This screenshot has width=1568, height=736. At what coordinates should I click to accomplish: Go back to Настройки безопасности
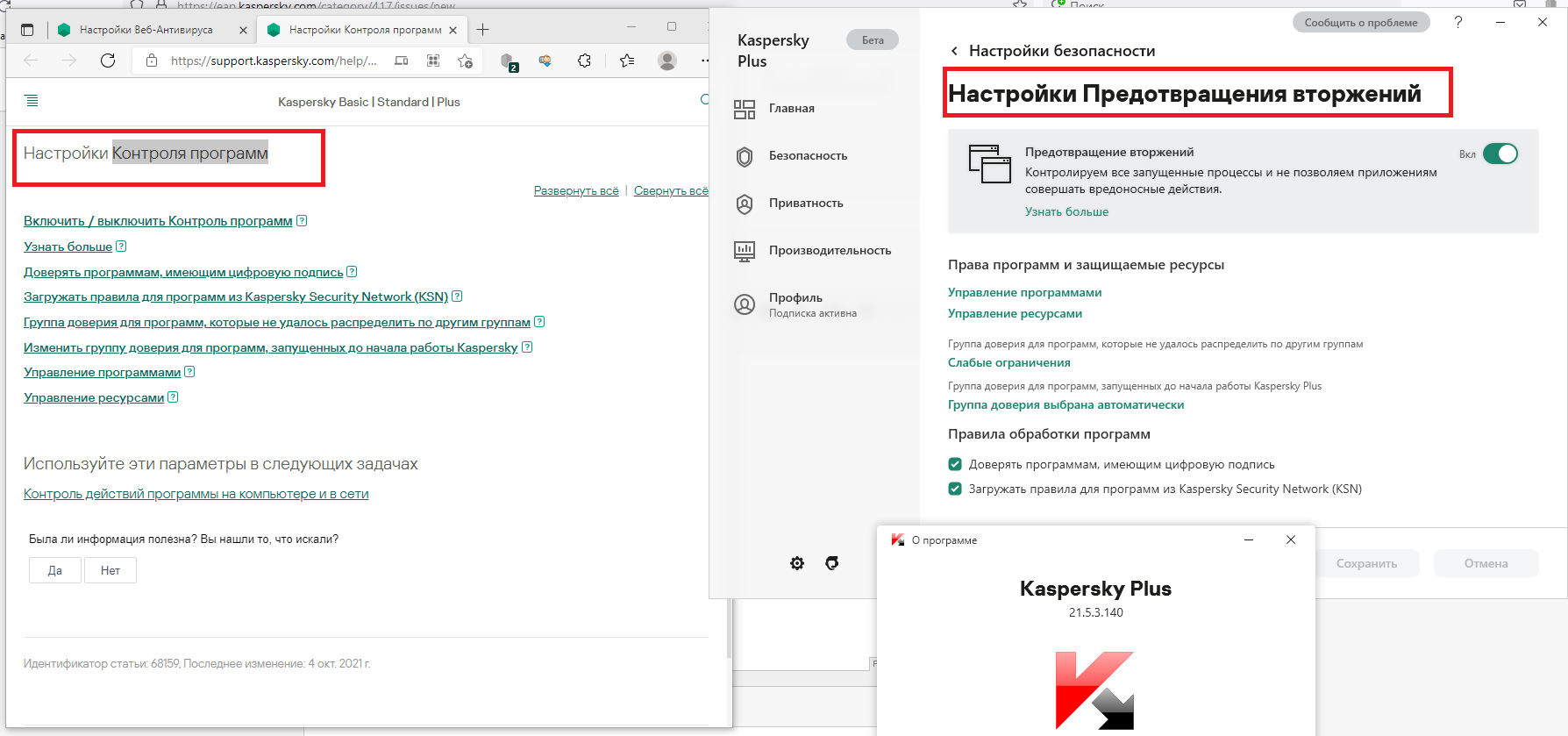click(954, 51)
